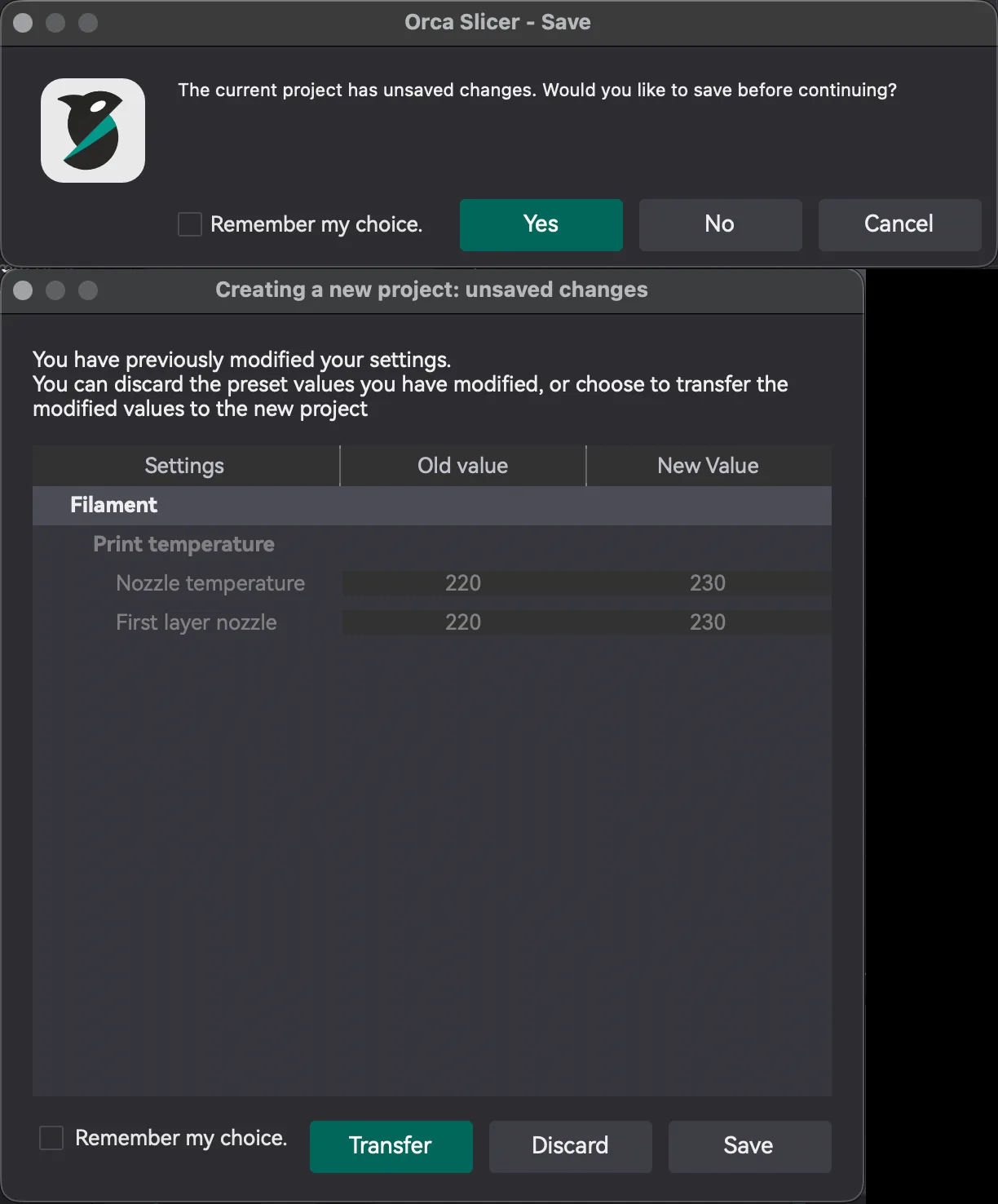998x1204 pixels.
Task: Click First layer nozzle old value 220
Action: 463,622
